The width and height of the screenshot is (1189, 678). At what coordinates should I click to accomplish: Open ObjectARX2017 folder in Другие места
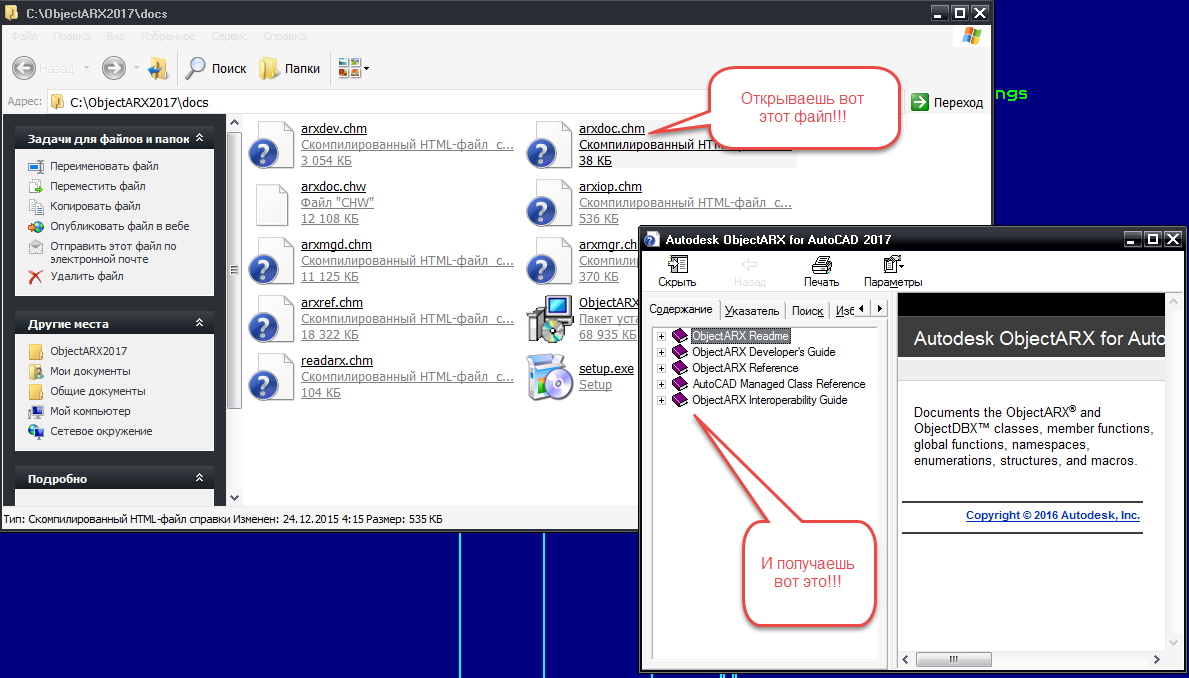point(88,351)
